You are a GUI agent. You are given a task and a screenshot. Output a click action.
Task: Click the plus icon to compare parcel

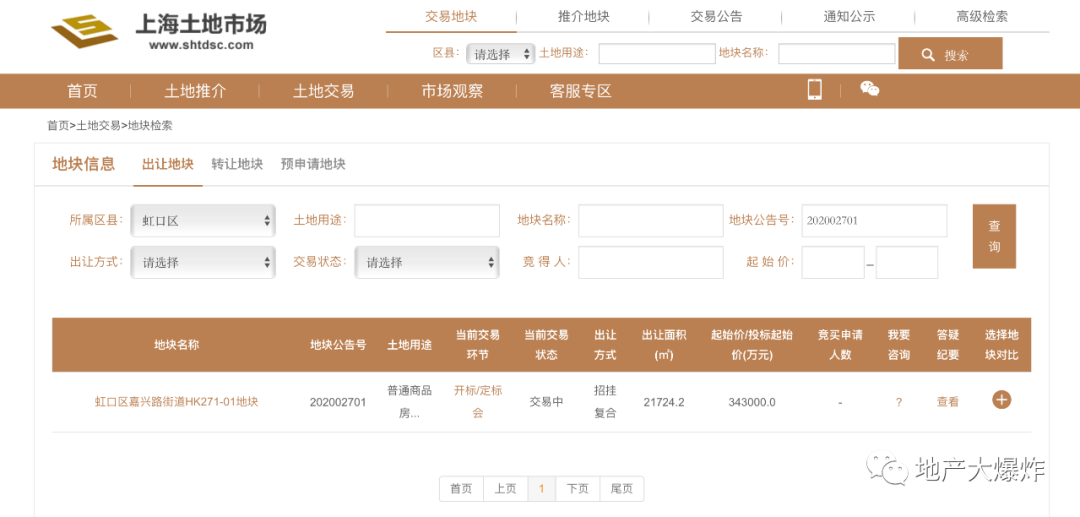[x=1001, y=399]
